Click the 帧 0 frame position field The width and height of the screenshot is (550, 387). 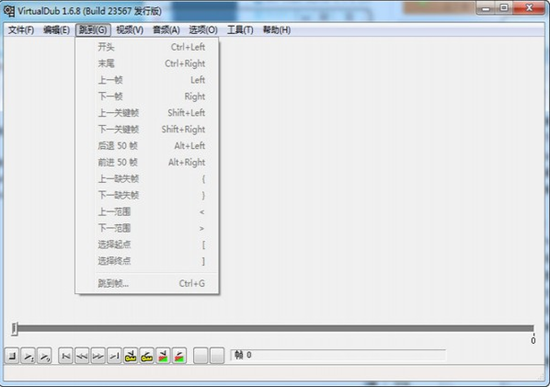[338, 355]
